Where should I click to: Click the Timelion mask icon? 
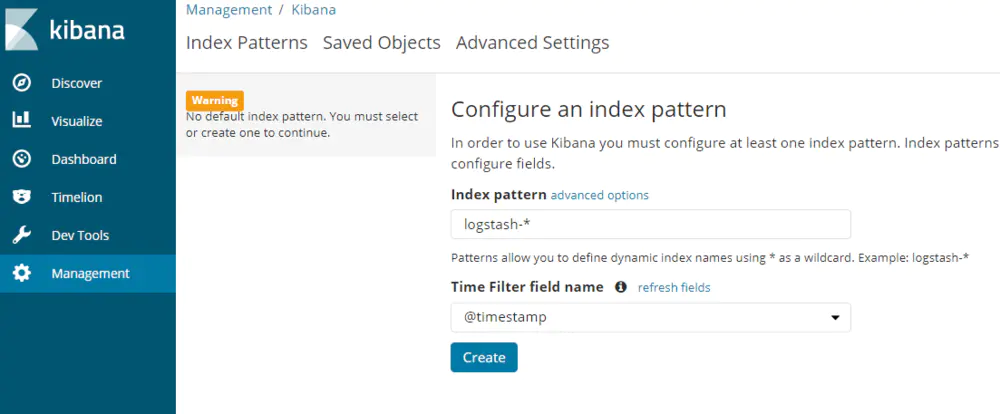[x=21, y=197]
